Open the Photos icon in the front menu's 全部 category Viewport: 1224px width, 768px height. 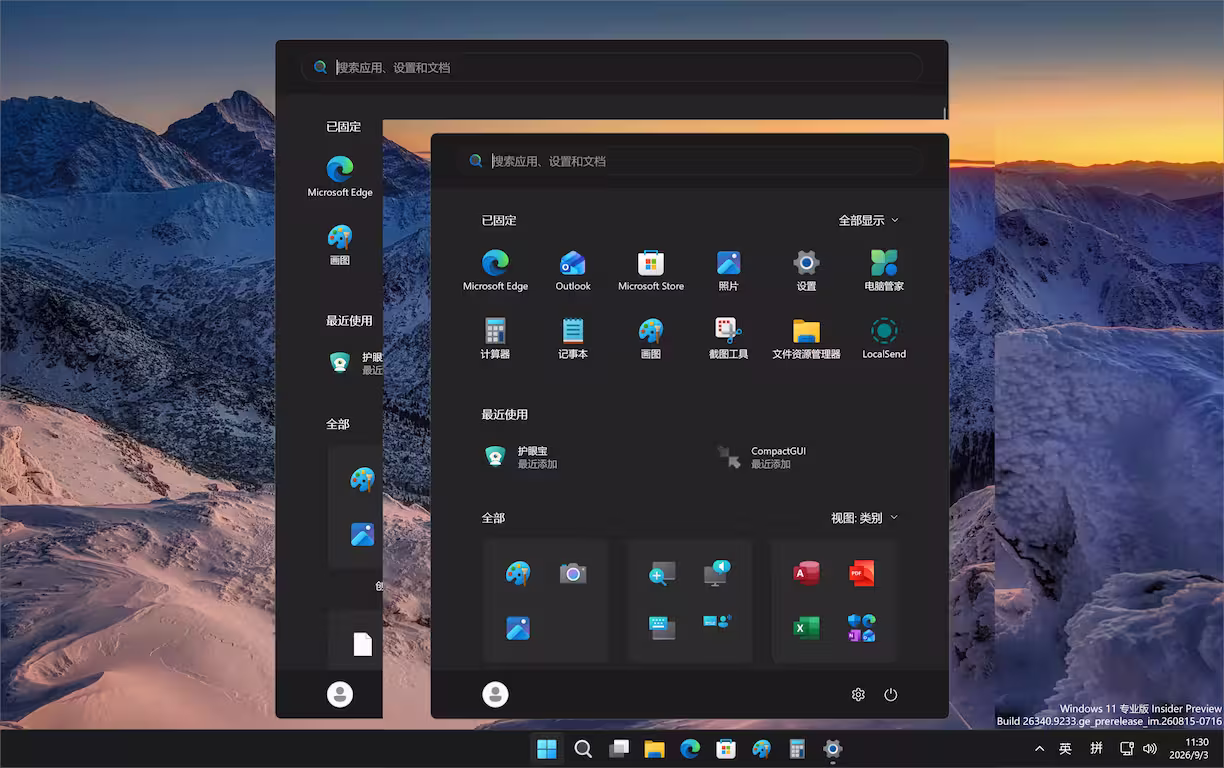click(x=517, y=628)
